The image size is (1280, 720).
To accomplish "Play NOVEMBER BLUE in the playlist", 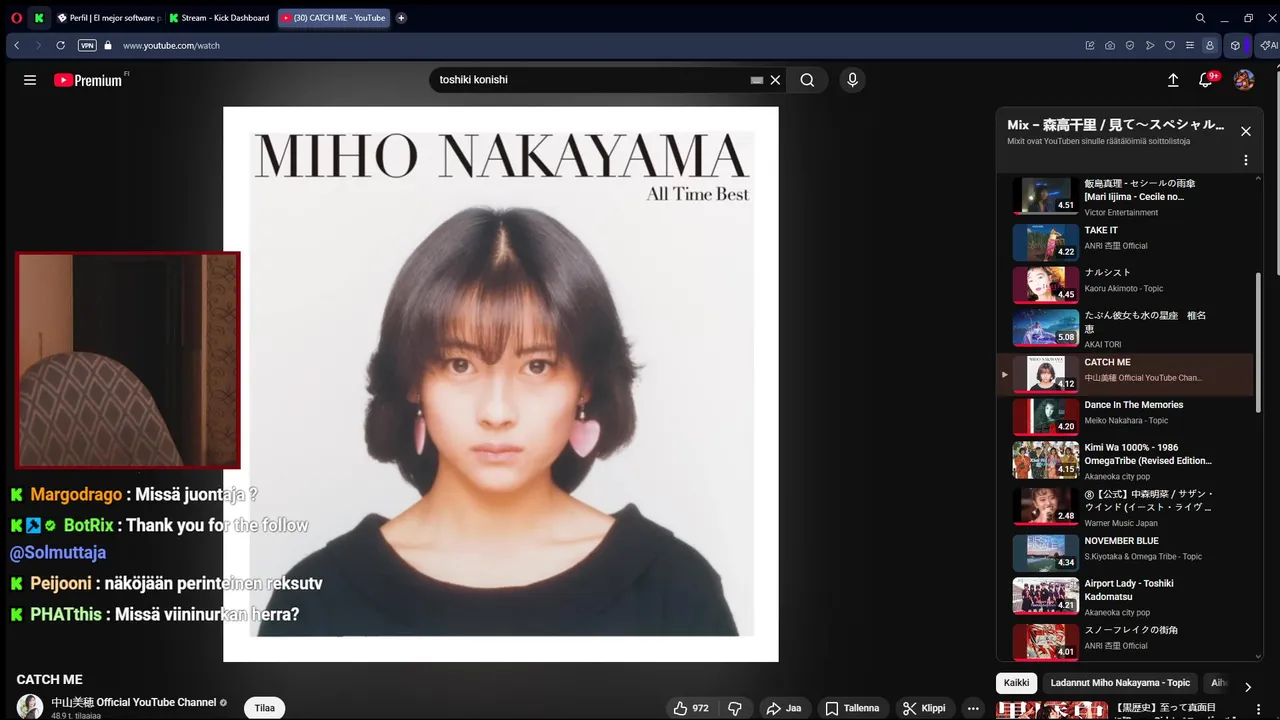I will click(x=1126, y=552).
